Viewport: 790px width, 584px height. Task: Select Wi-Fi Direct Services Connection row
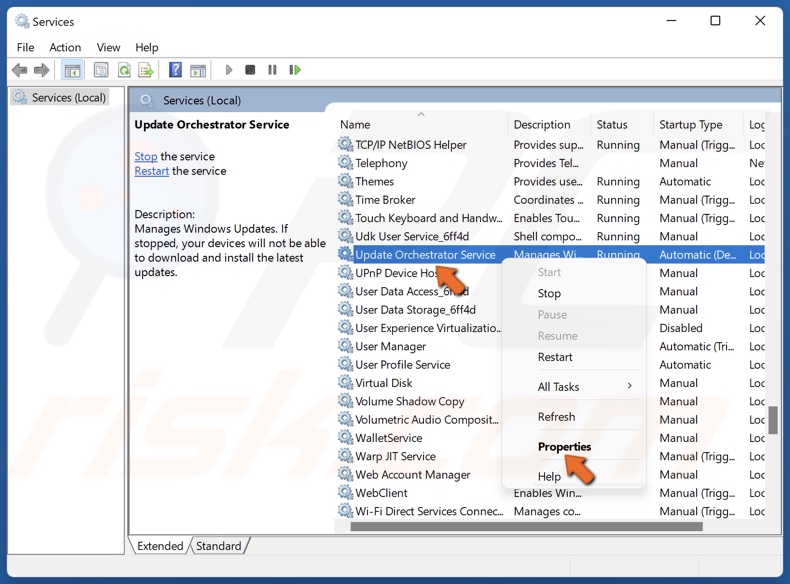[551, 511]
